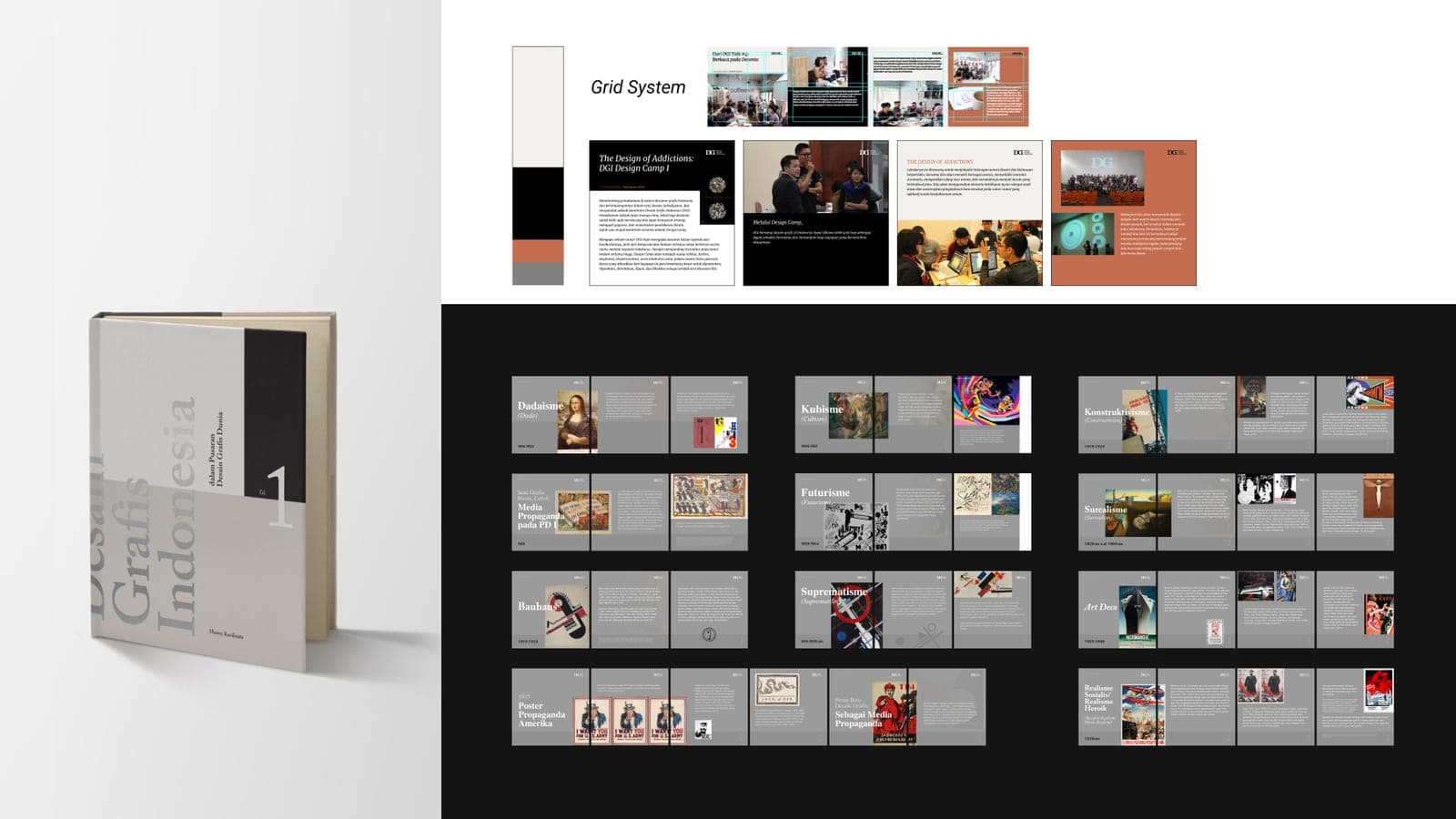Click the "dalam Pusaran Desain Grafis Dunia" subtitle

click(217, 449)
